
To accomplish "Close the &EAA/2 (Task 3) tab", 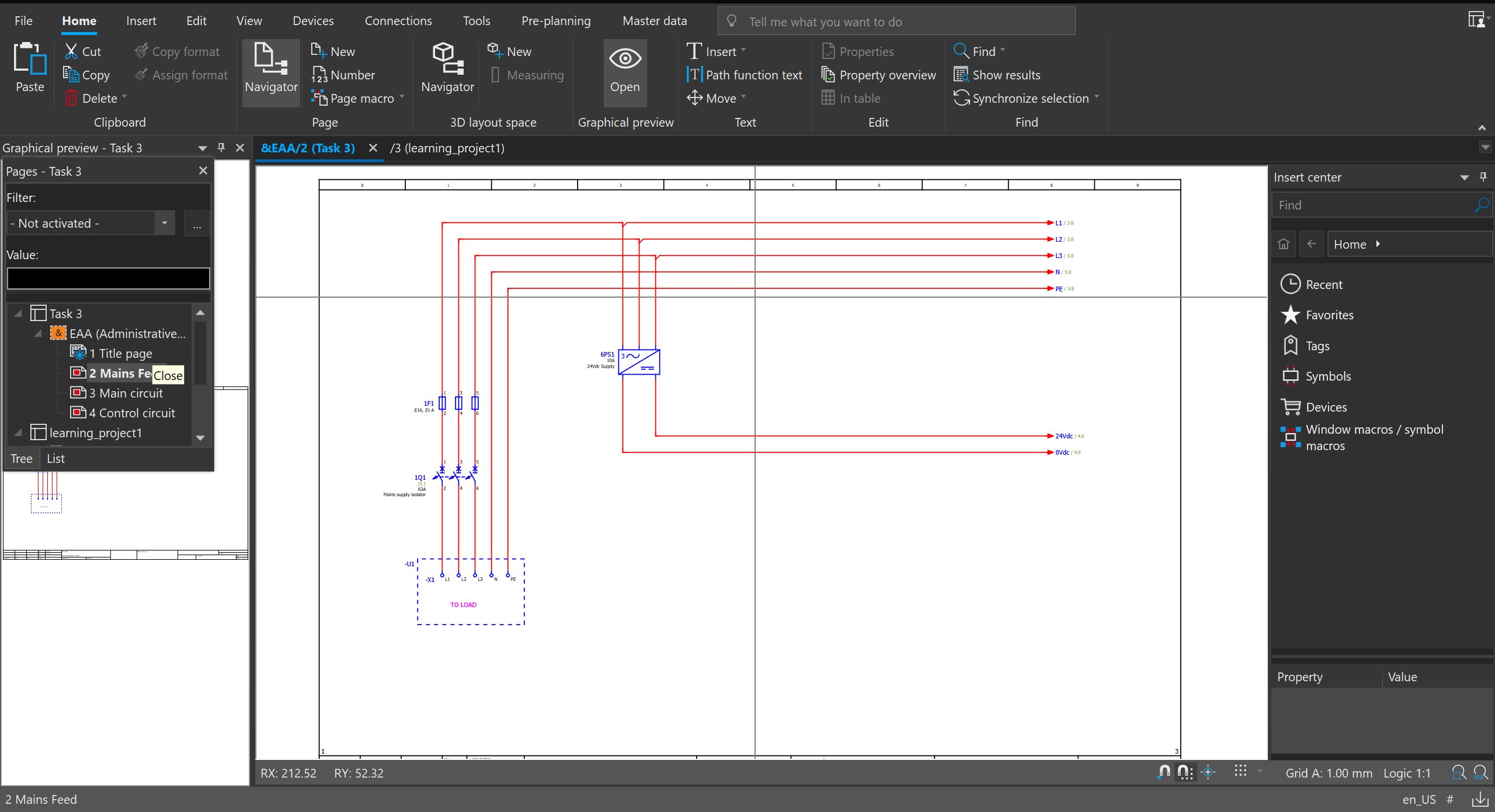I will [373, 148].
